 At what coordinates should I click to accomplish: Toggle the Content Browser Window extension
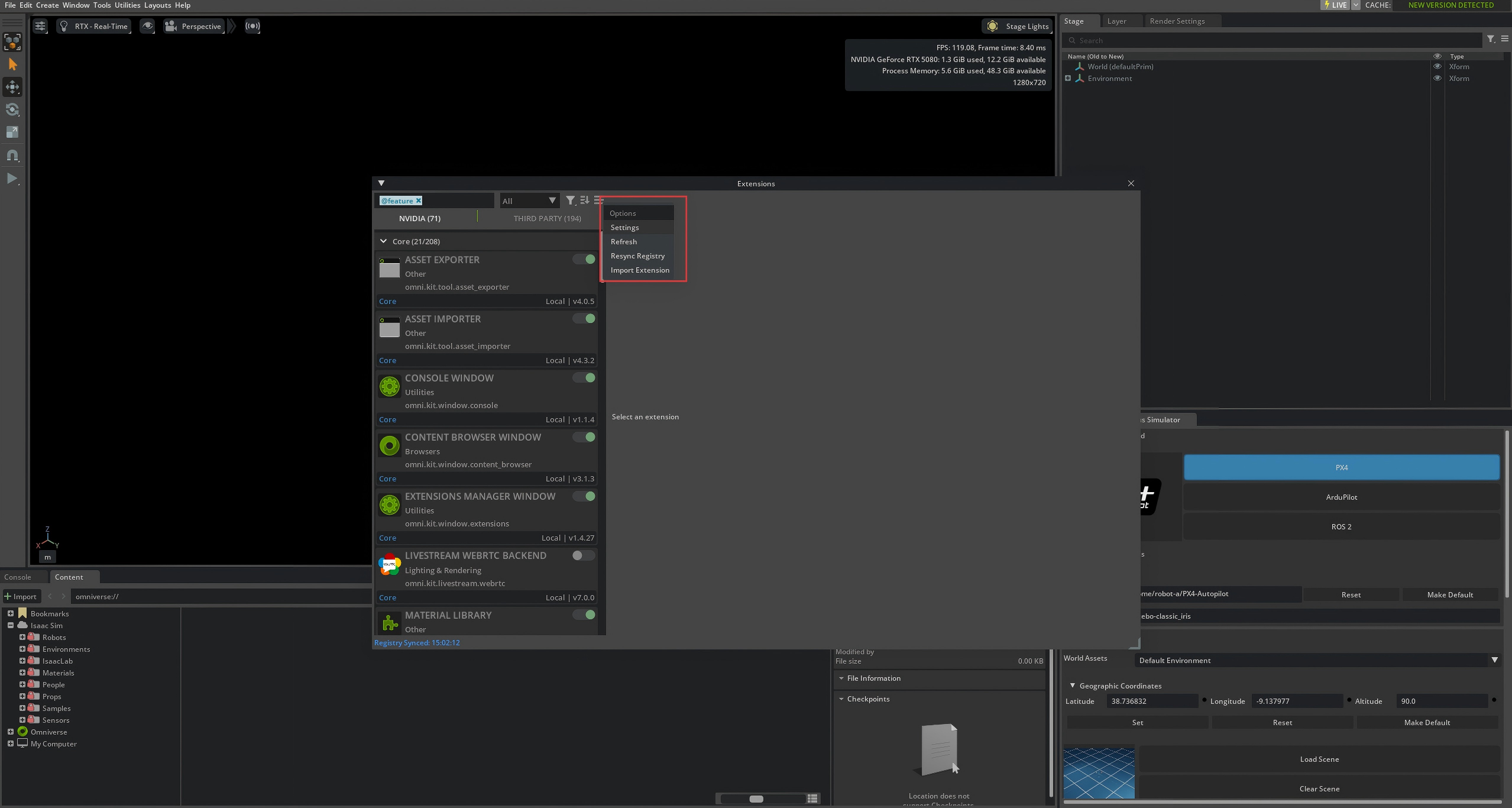pos(584,437)
